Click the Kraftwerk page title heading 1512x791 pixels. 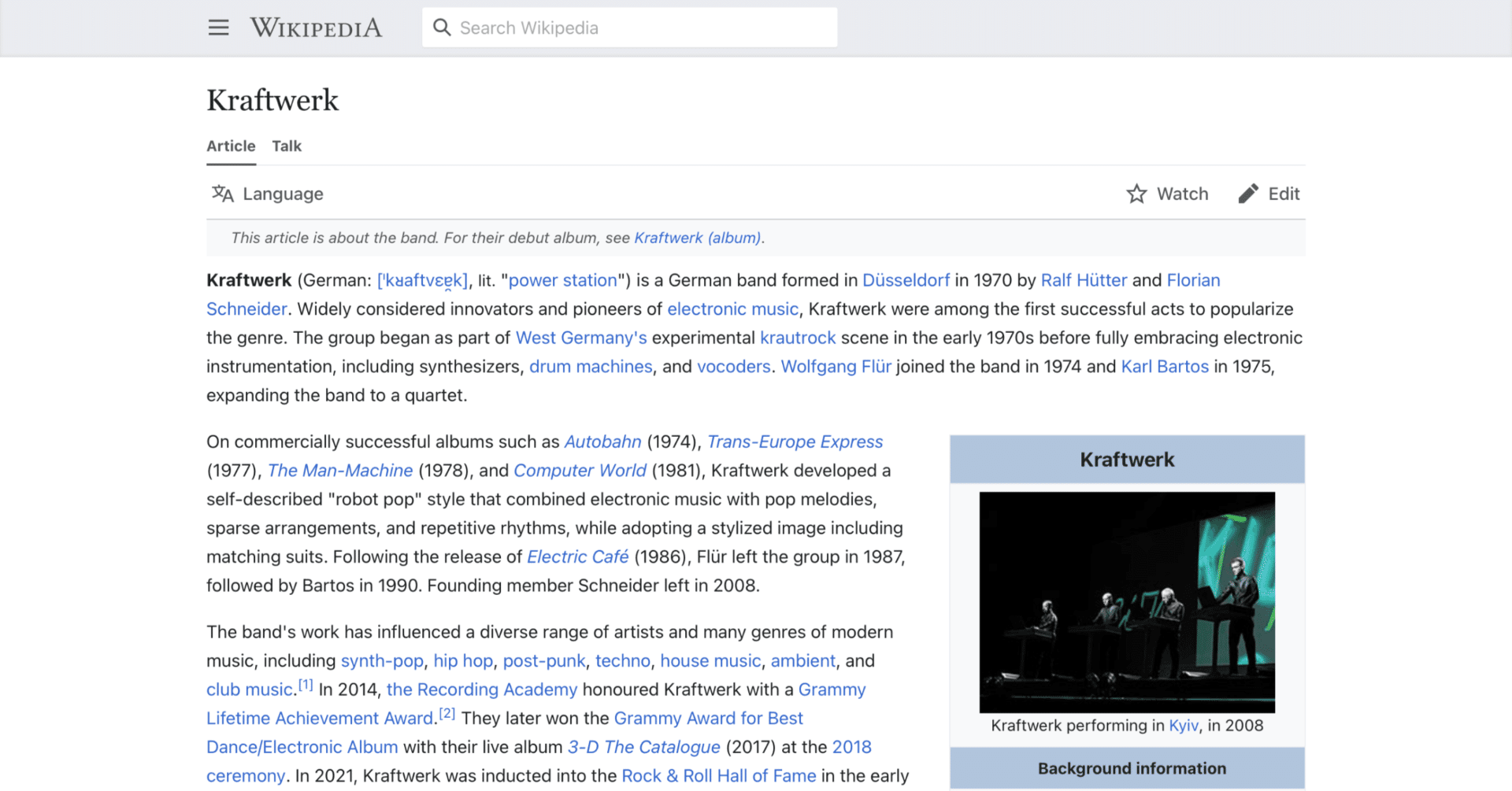click(x=272, y=100)
